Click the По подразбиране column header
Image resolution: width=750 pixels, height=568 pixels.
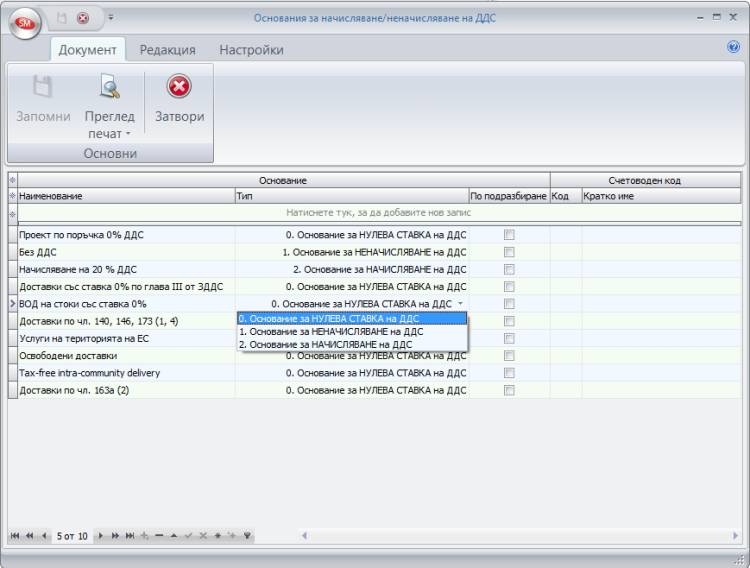509,196
